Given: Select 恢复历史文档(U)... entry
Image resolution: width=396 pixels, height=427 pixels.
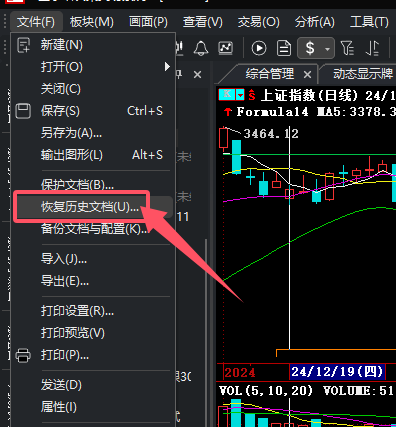Looking at the screenshot, I should pos(93,207).
